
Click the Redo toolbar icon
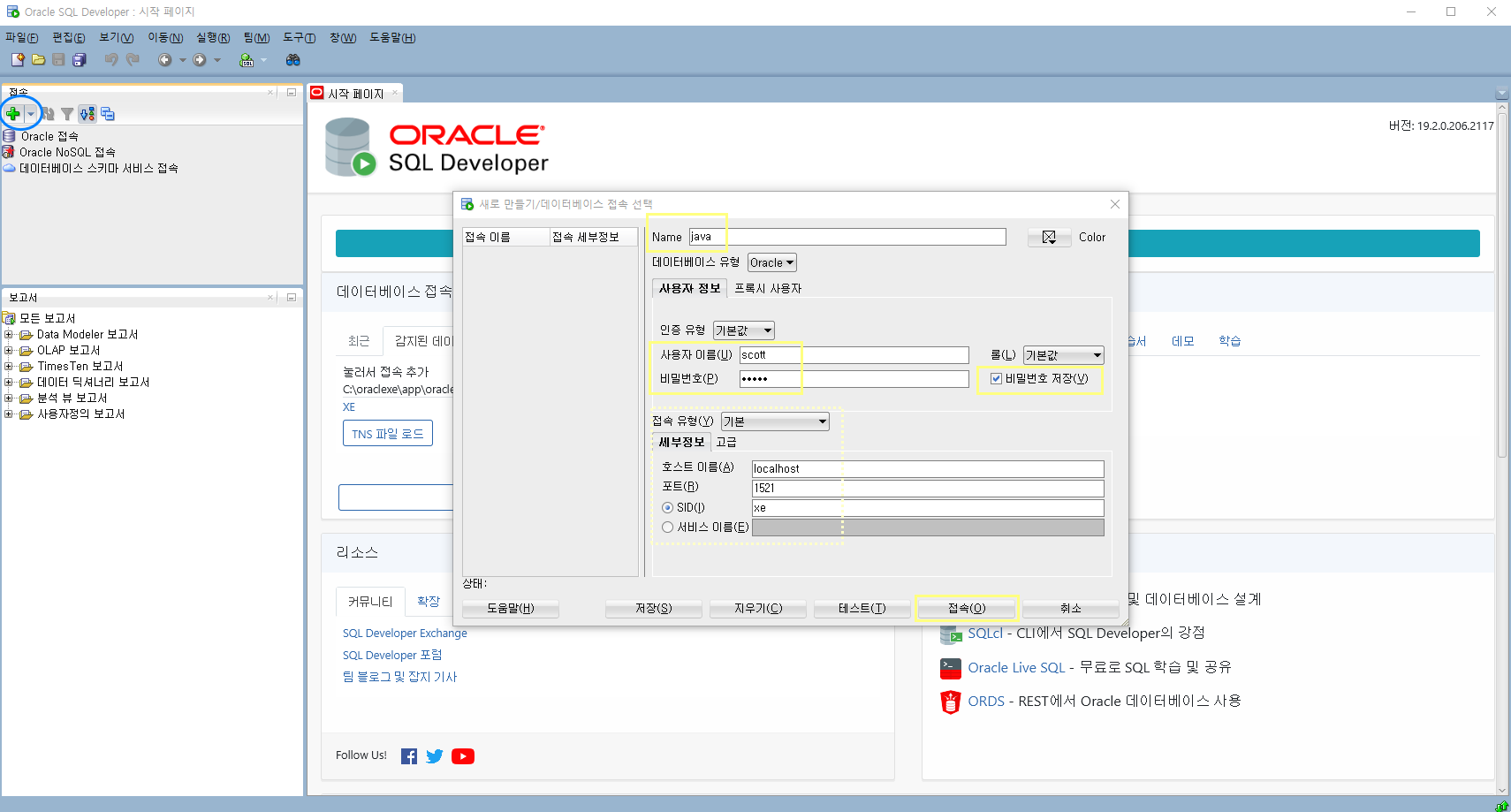coord(133,59)
